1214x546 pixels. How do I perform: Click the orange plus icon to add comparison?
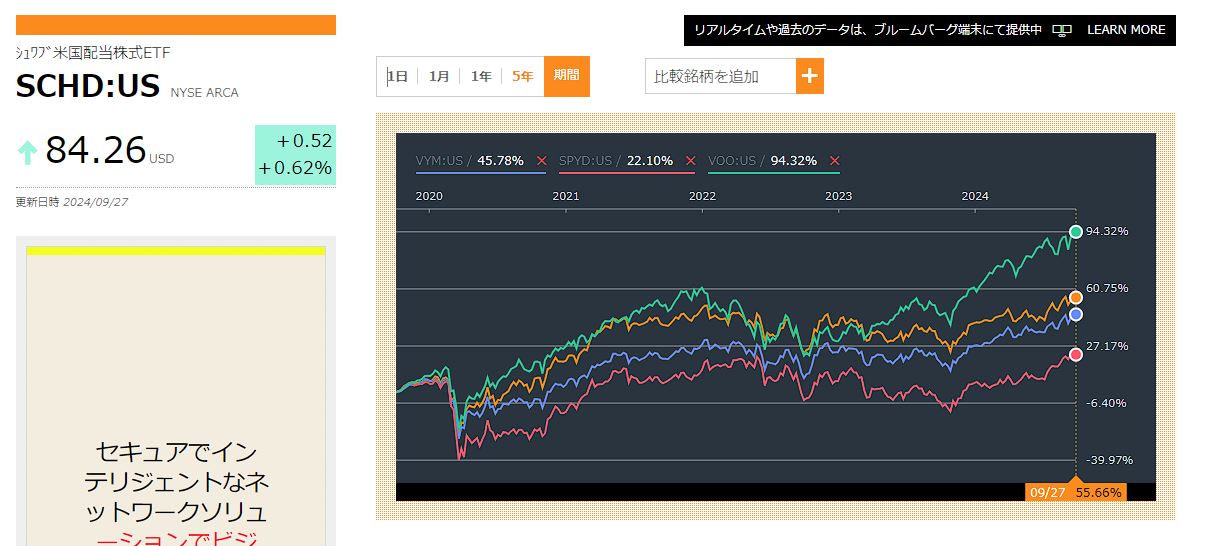(x=810, y=76)
